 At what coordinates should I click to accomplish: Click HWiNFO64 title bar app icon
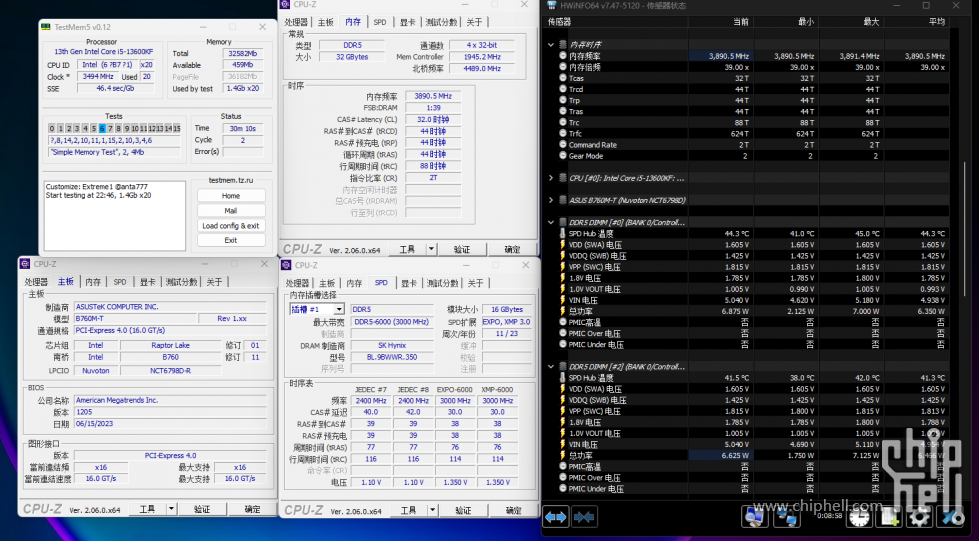(551, 6)
